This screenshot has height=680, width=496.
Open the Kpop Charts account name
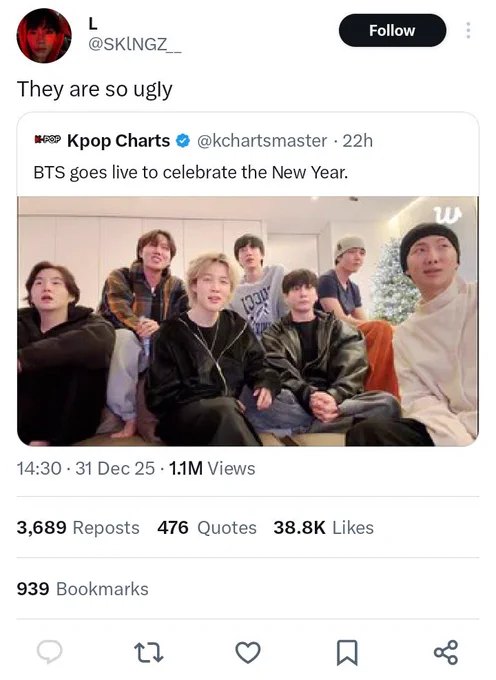pyautogui.click(x=118, y=141)
